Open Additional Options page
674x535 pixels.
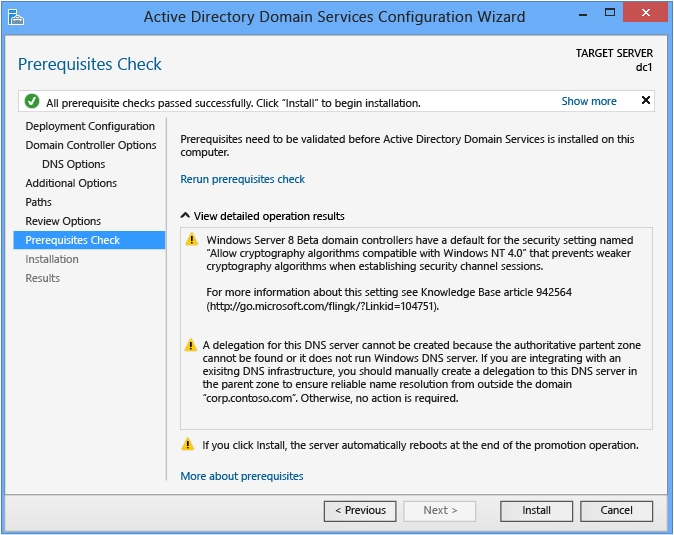click(x=71, y=183)
